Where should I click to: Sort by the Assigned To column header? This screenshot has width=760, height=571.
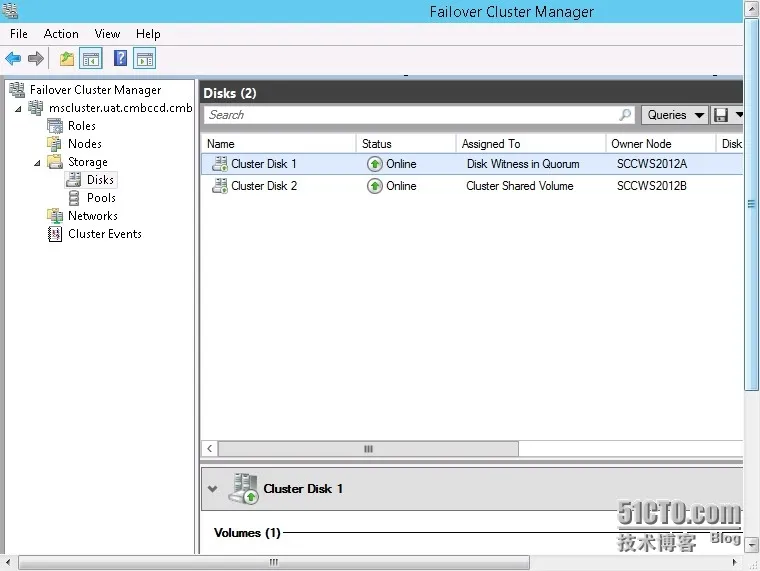(531, 144)
